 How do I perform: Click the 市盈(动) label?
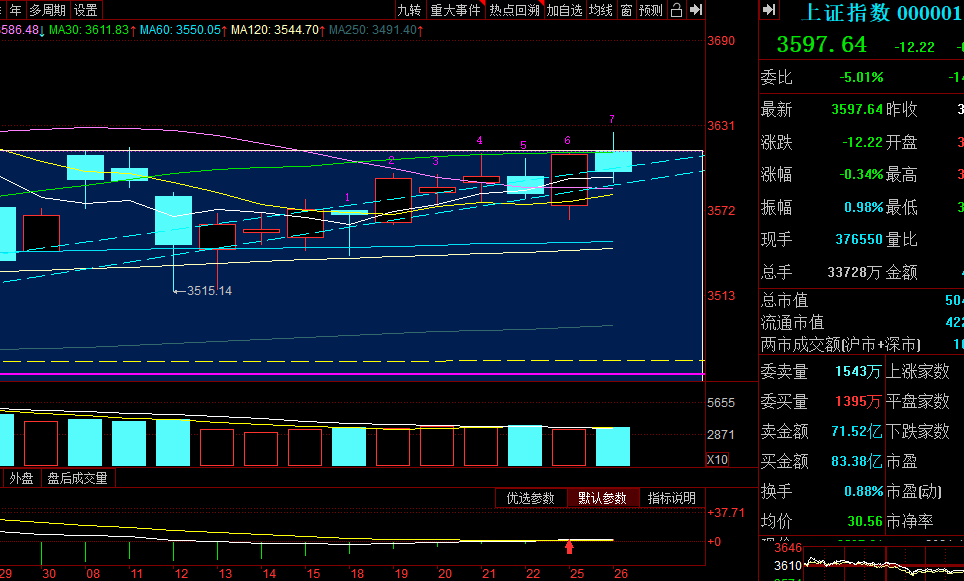[914, 491]
